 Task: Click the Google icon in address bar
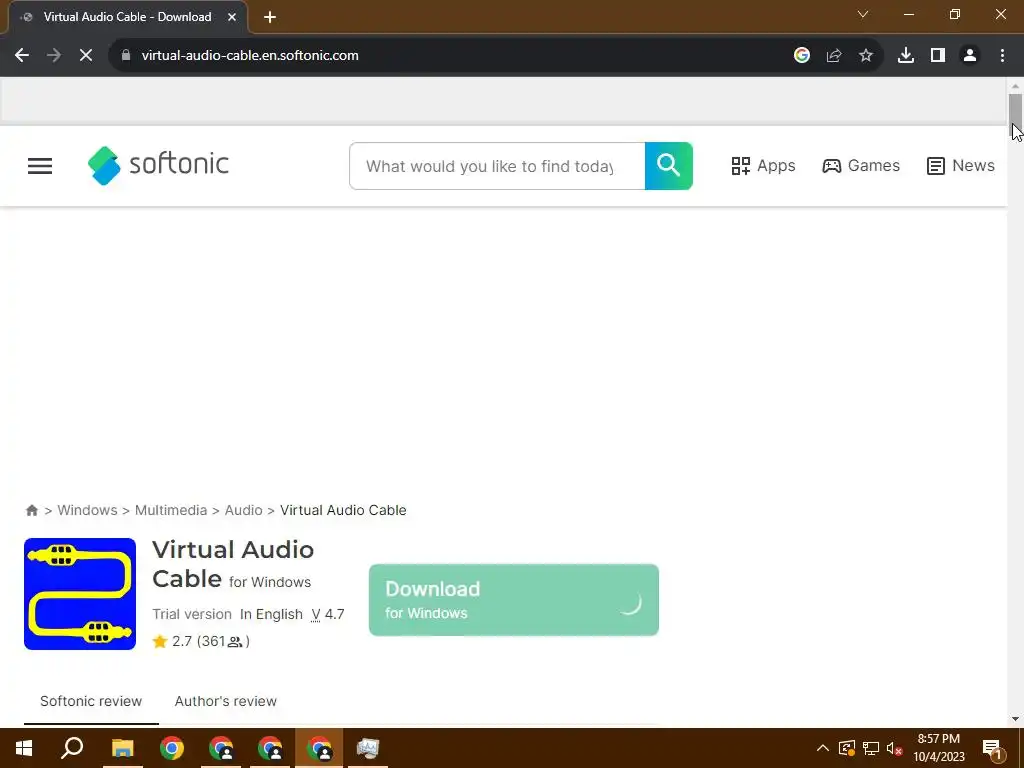click(802, 56)
